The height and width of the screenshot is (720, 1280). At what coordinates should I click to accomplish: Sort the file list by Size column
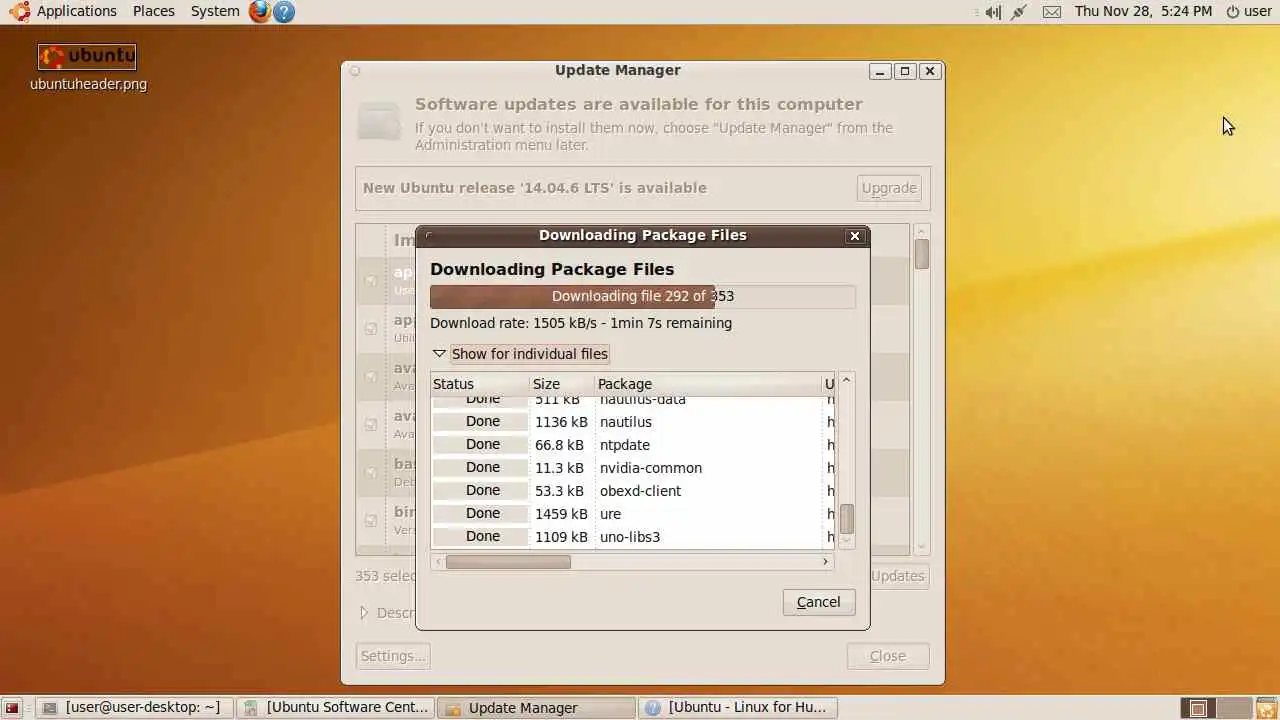562,384
